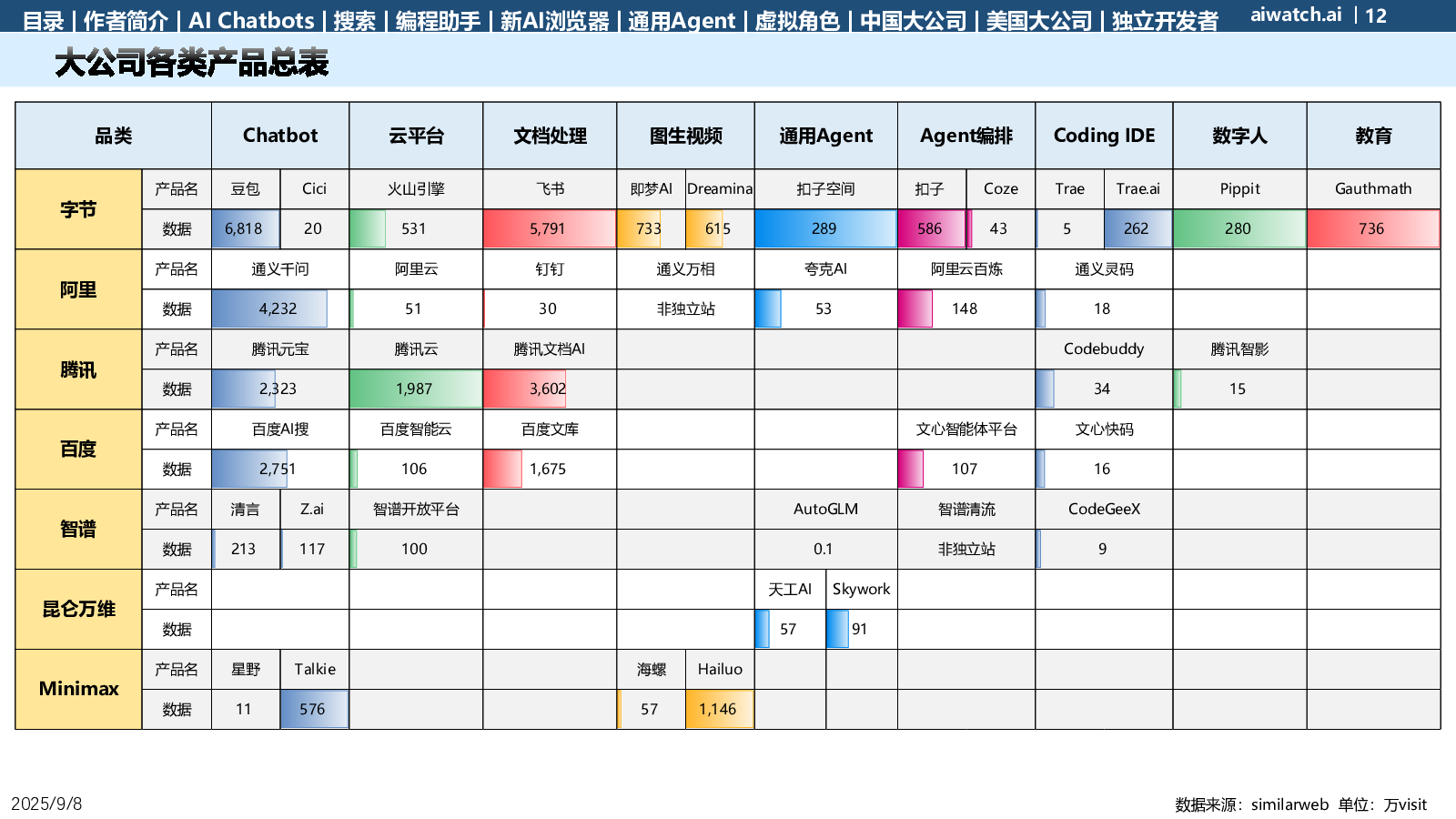Click the Skywork value 91

tap(862, 629)
